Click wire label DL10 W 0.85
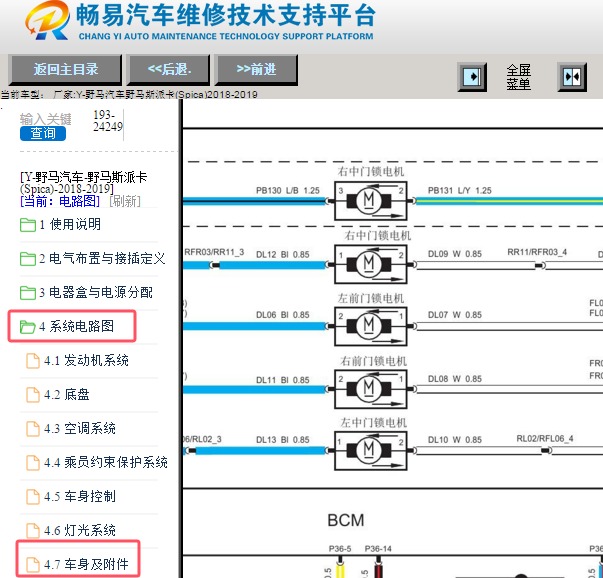 [455, 440]
